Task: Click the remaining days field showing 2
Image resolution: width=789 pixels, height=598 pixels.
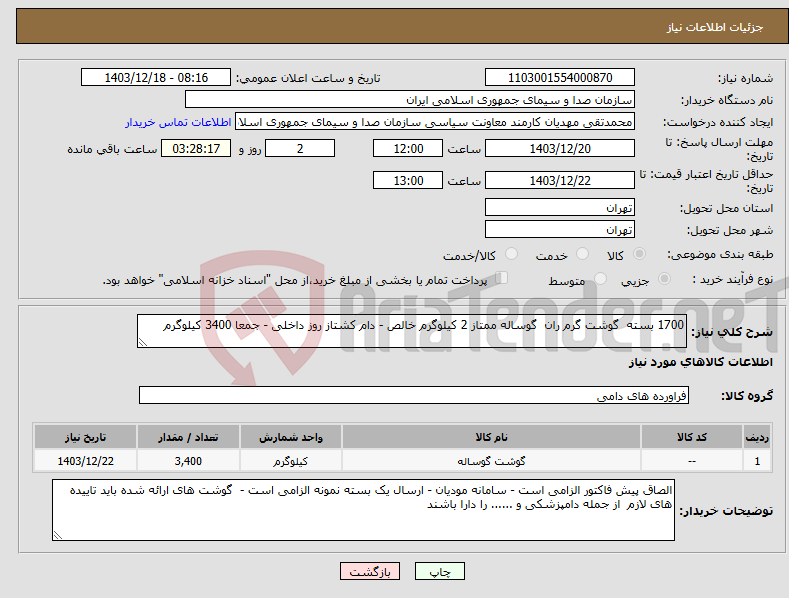Action: (x=300, y=148)
